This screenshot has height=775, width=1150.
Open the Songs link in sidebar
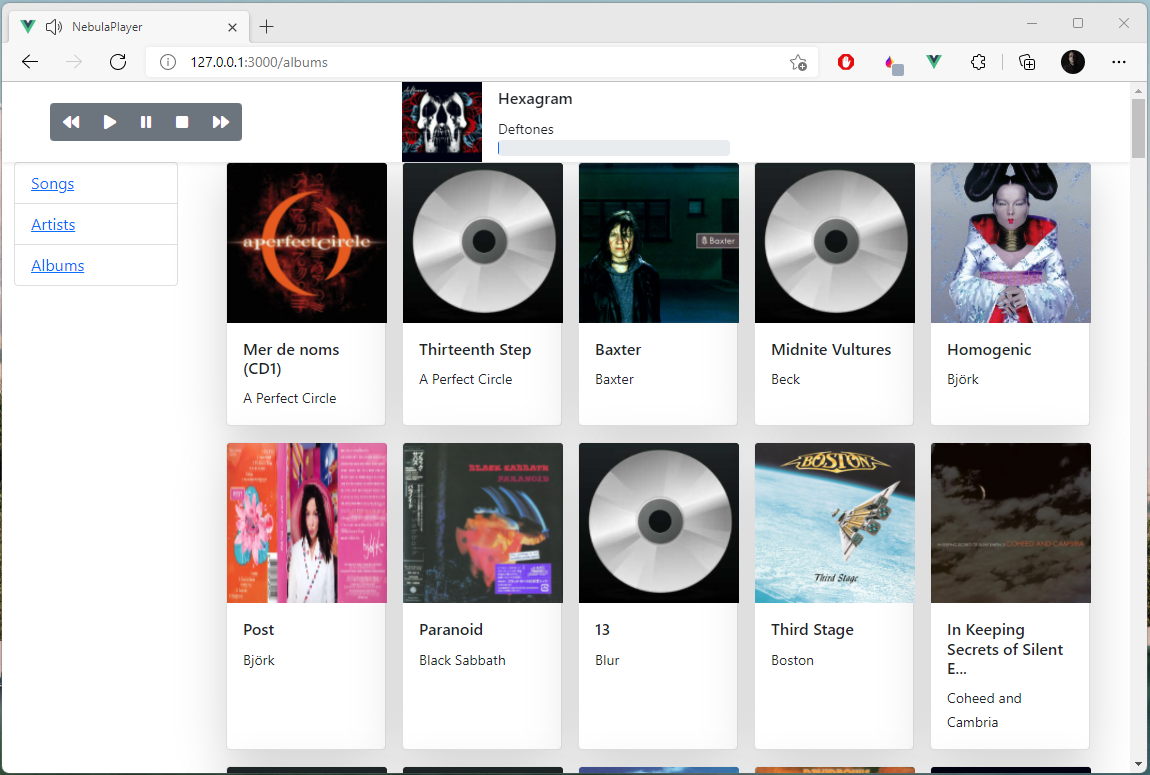(x=52, y=183)
